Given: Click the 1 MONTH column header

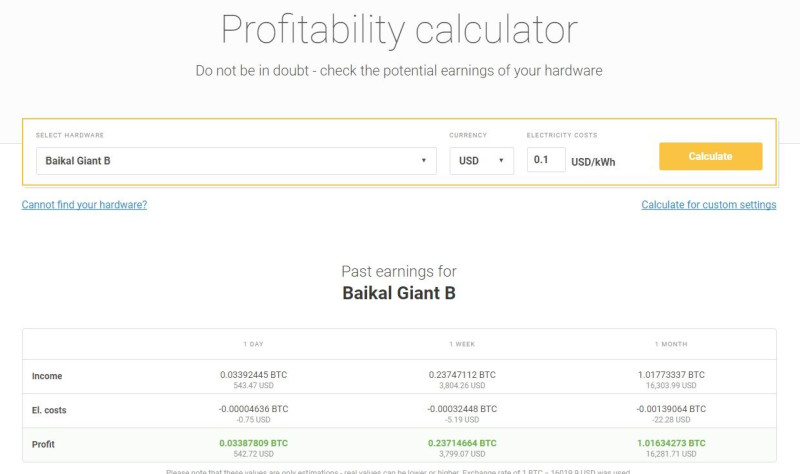Looking at the screenshot, I should [x=670, y=343].
